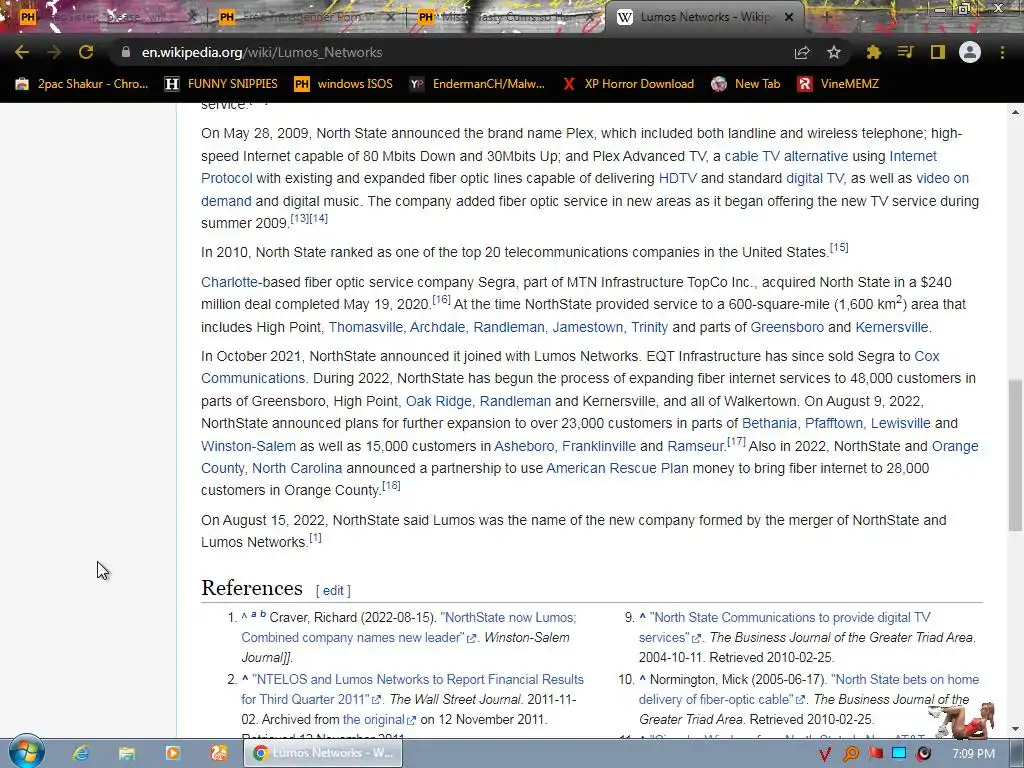Select the Chrome 'Lumos Networks' taskbar button
1024x768 pixels.
(x=323, y=753)
